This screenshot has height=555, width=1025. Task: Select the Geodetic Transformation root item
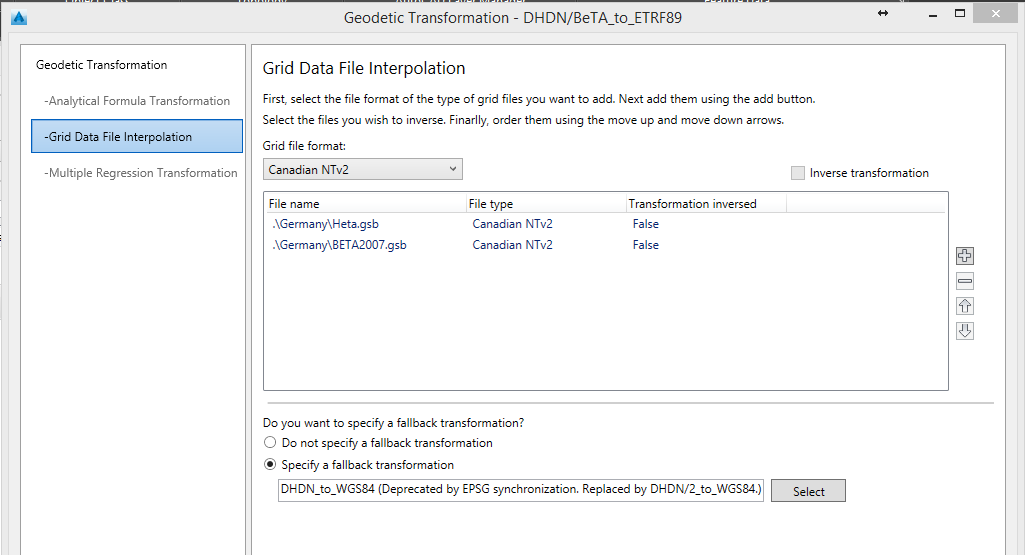tap(101, 65)
